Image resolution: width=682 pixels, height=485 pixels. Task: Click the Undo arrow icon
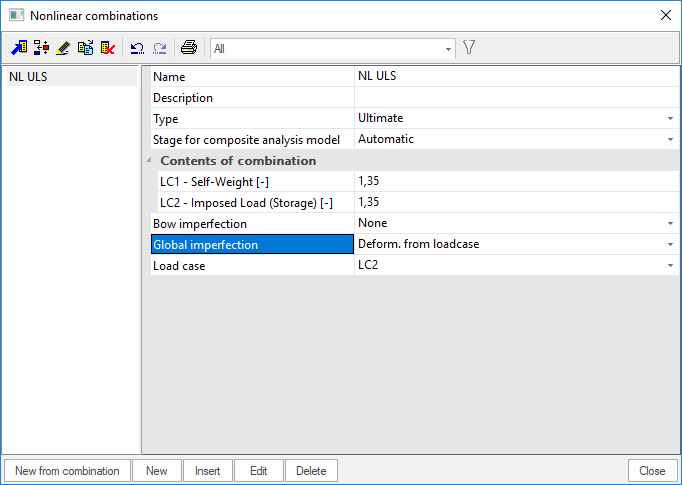[137, 47]
